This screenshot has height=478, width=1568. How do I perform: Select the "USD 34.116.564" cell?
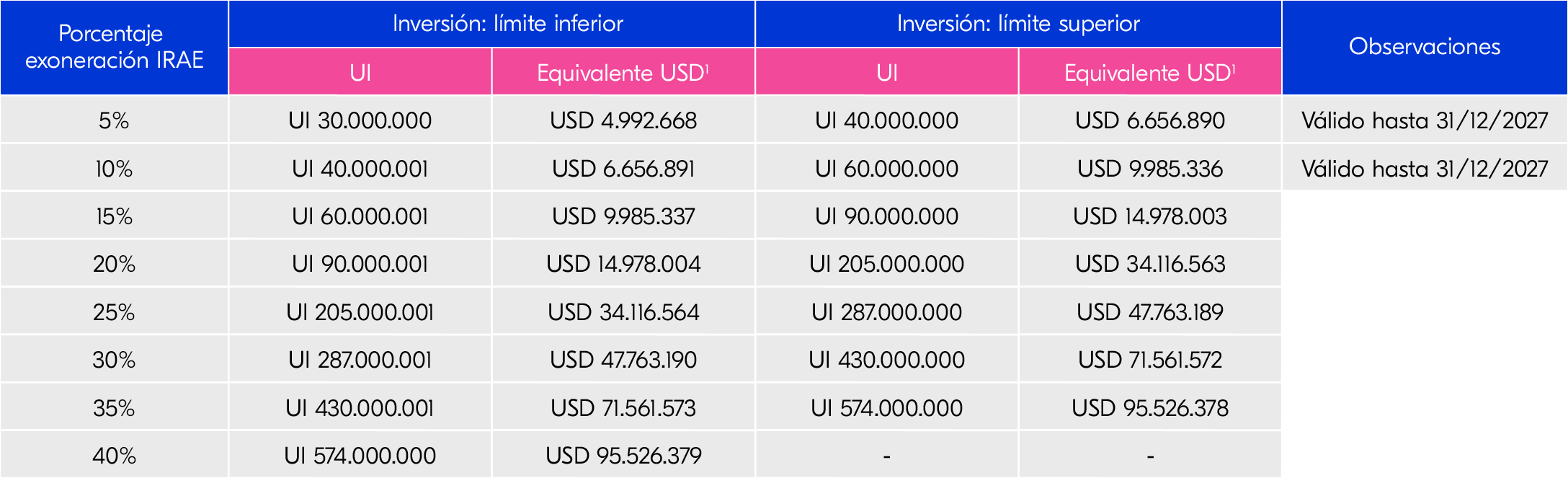click(623, 312)
